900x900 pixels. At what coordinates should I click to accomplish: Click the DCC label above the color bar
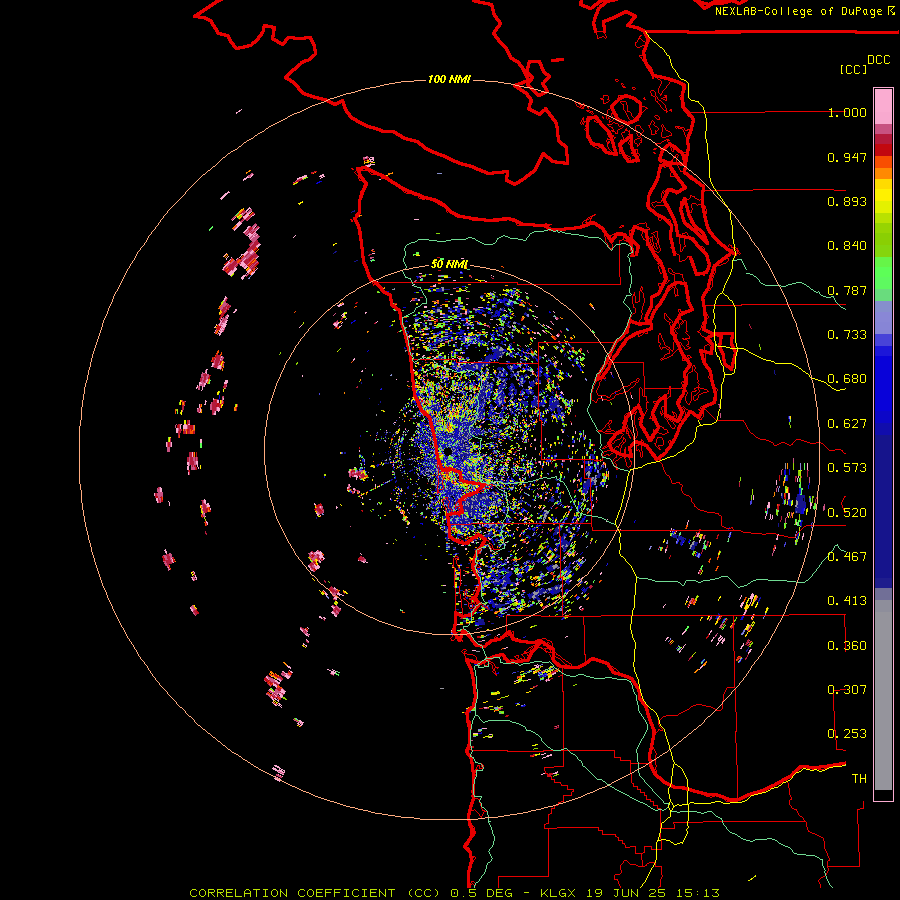click(878, 59)
